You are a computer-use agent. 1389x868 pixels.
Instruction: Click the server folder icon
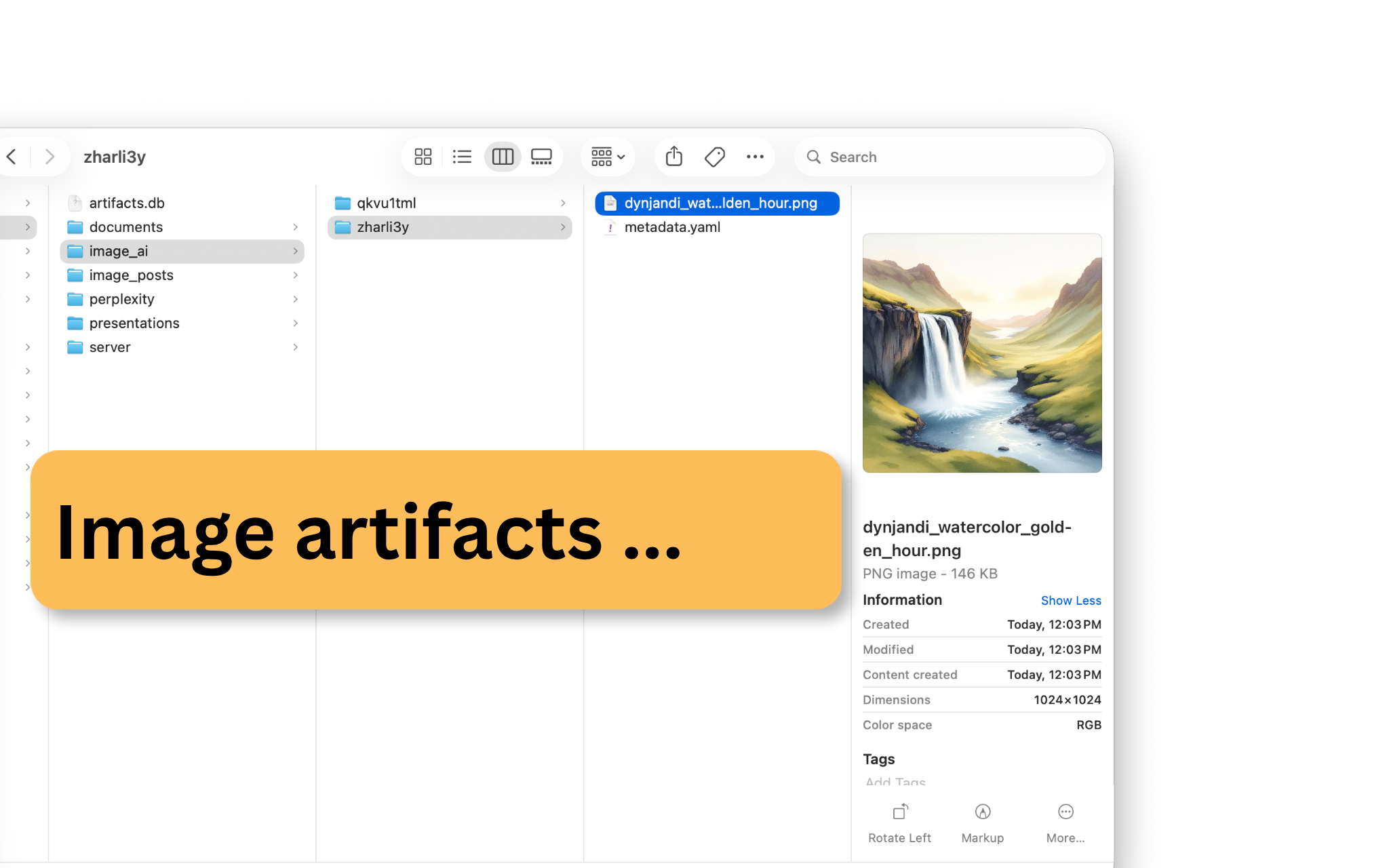[x=75, y=347]
